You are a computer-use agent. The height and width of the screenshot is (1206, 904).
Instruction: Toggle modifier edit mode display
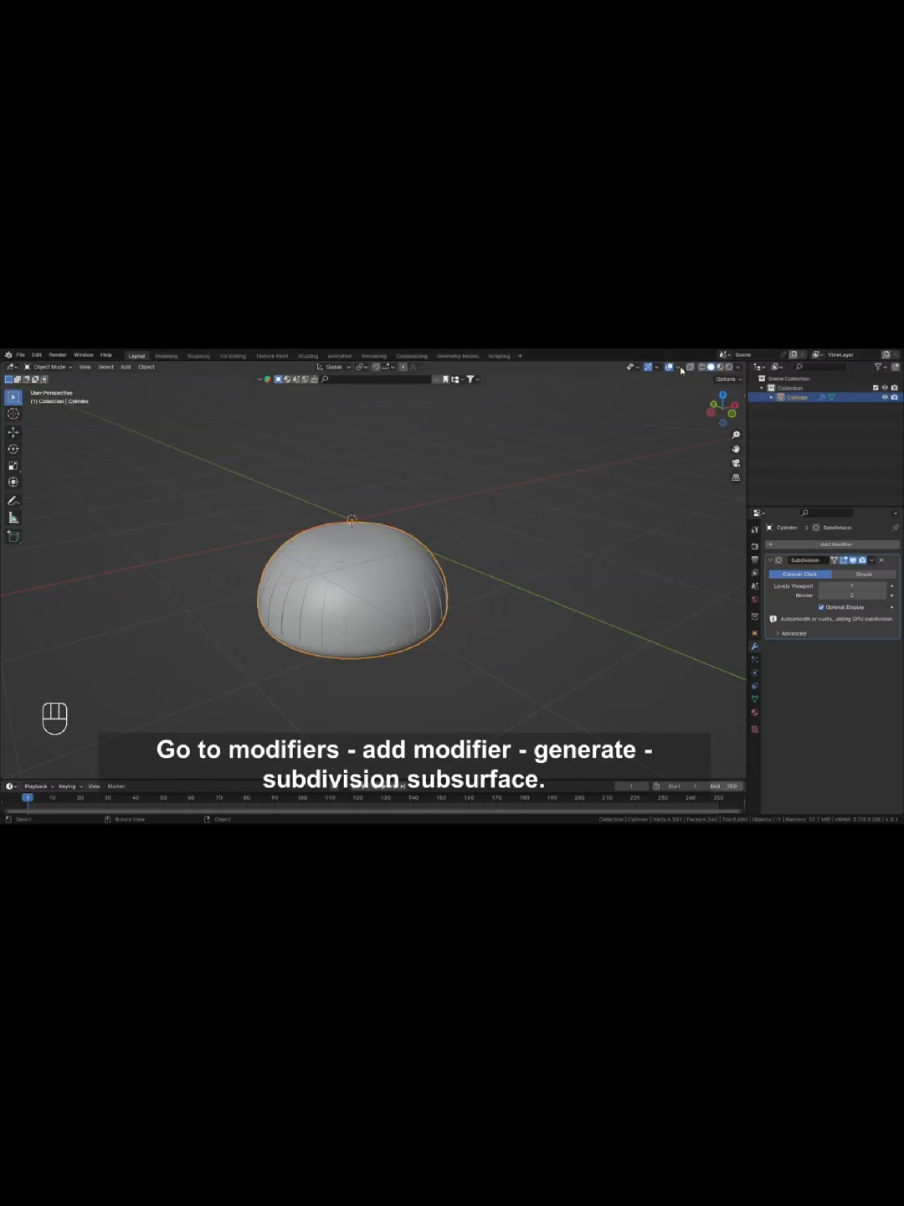(843, 560)
